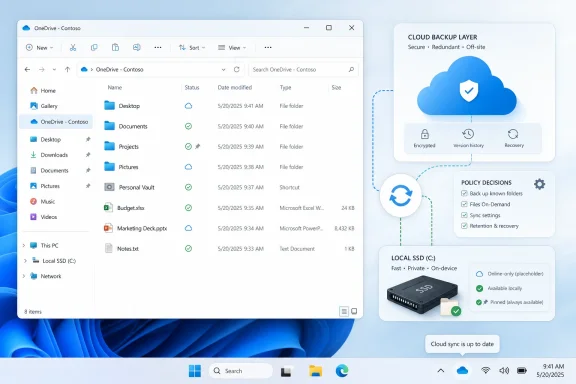This screenshot has width=576, height=384.
Task: Click the search magnifier icon in Explorer
Action: 351,69
